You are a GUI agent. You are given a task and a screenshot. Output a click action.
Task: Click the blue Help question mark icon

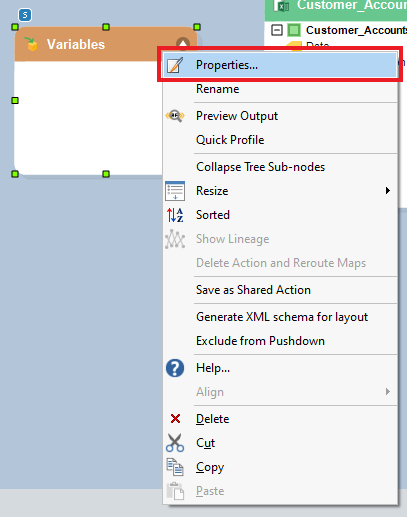coord(175,368)
